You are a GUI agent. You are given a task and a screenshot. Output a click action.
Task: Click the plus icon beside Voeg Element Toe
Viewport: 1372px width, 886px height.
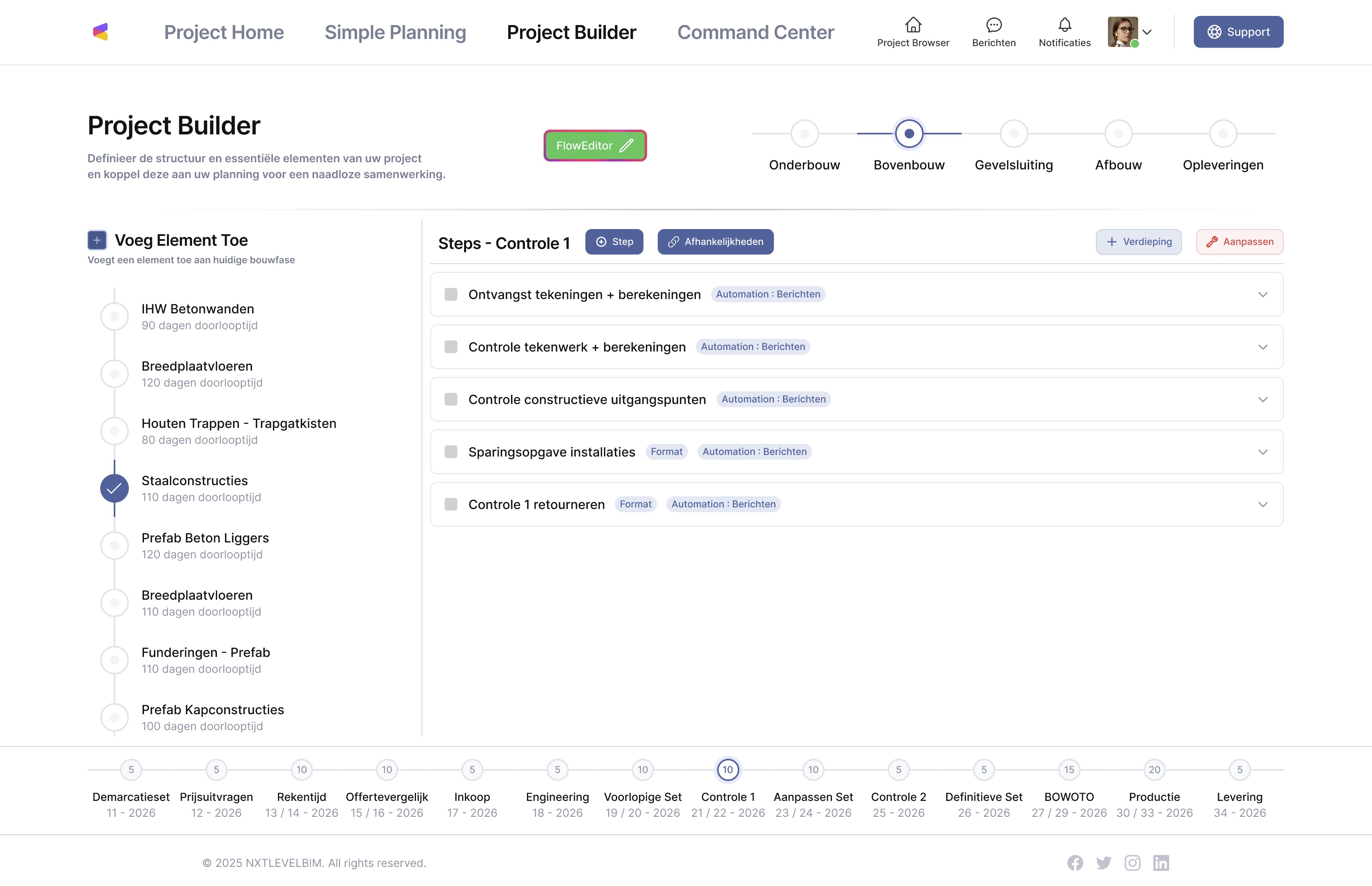(97, 240)
